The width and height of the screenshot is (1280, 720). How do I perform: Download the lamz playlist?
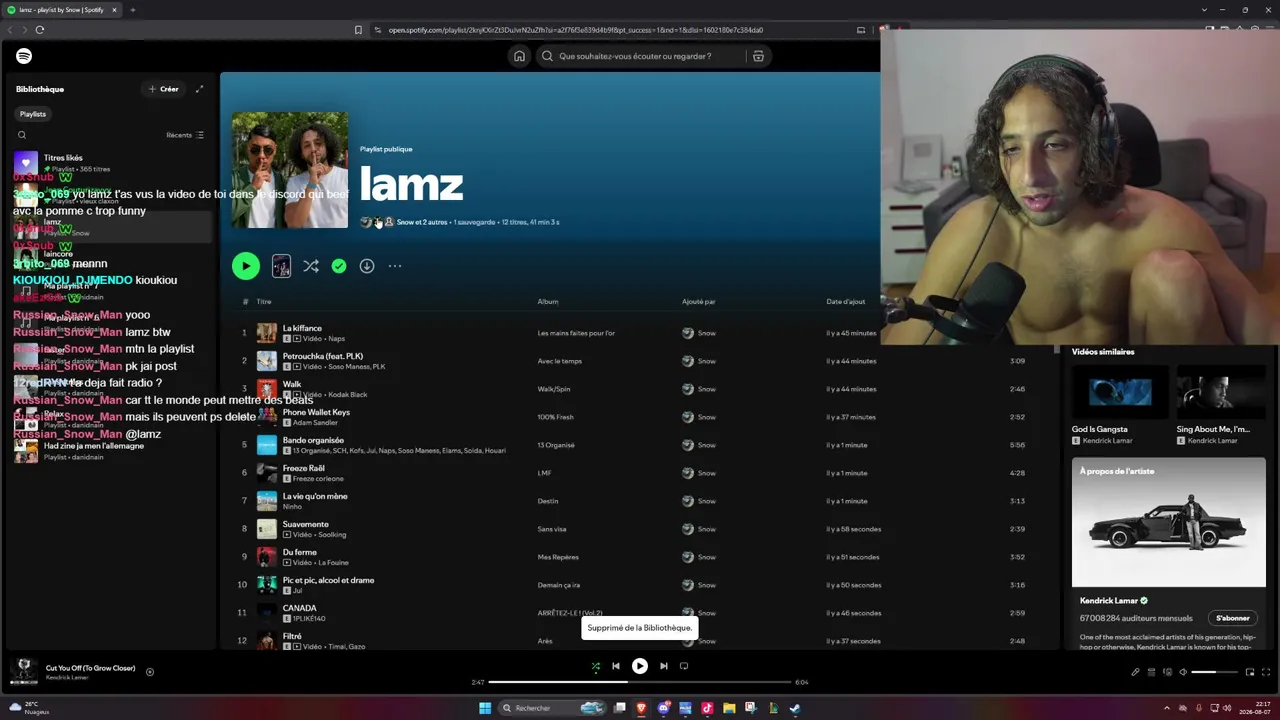[x=367, y=266]
